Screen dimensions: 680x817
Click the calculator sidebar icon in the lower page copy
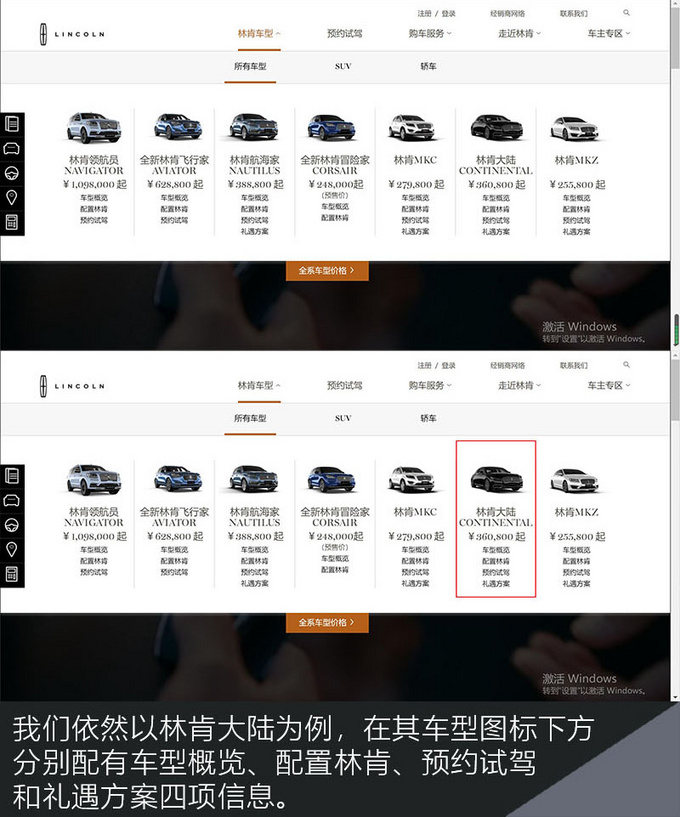coord(11,574)
